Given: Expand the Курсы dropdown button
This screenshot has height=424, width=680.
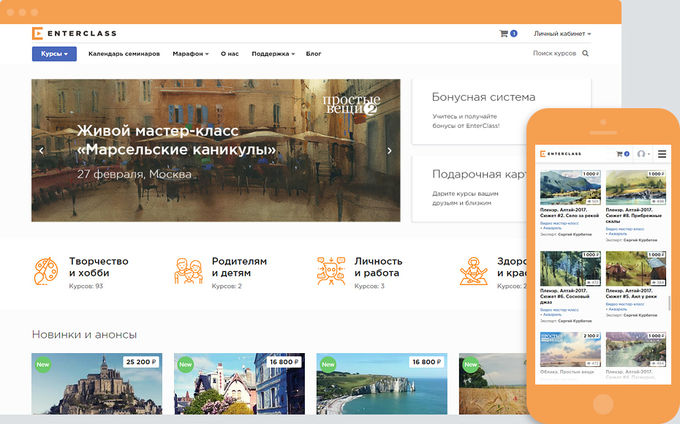Looking at the screenshot, I should (54, 53).
